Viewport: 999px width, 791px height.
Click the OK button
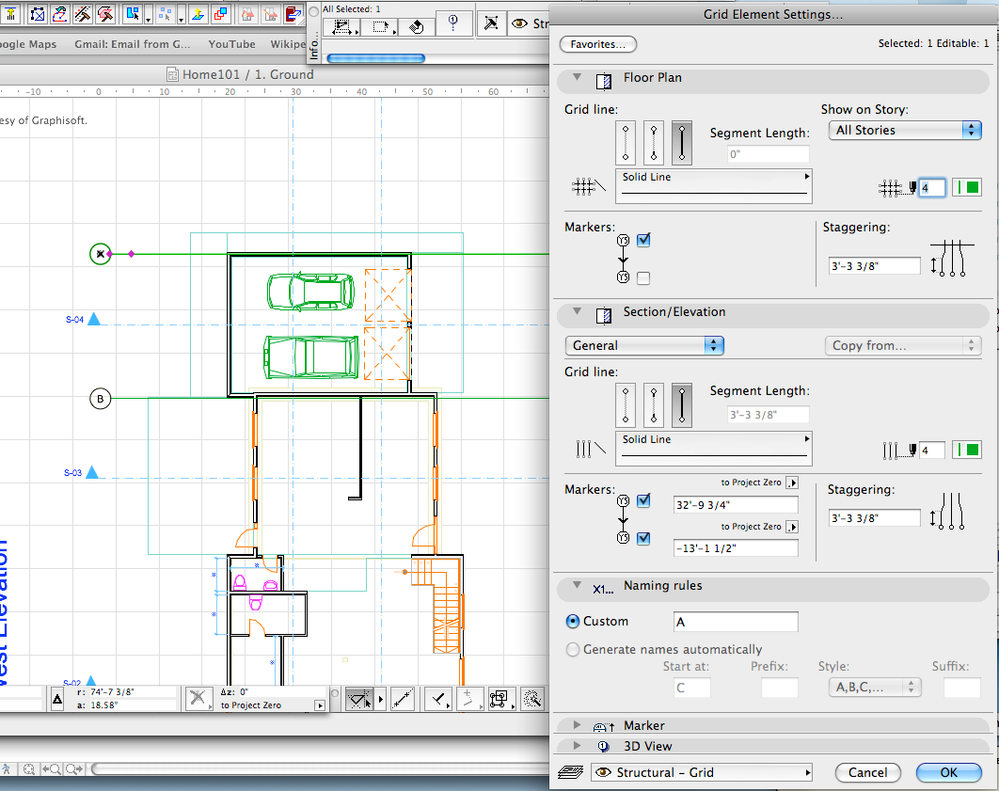click(x=948, y=772)
